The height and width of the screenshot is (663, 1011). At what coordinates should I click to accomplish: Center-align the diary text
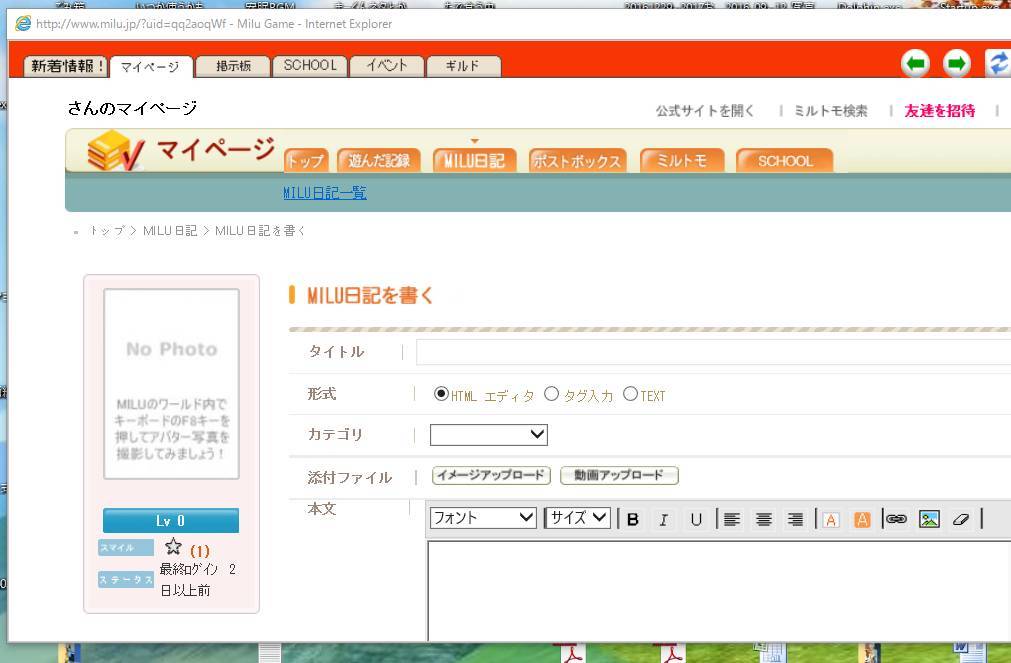(x=764, y=519)
